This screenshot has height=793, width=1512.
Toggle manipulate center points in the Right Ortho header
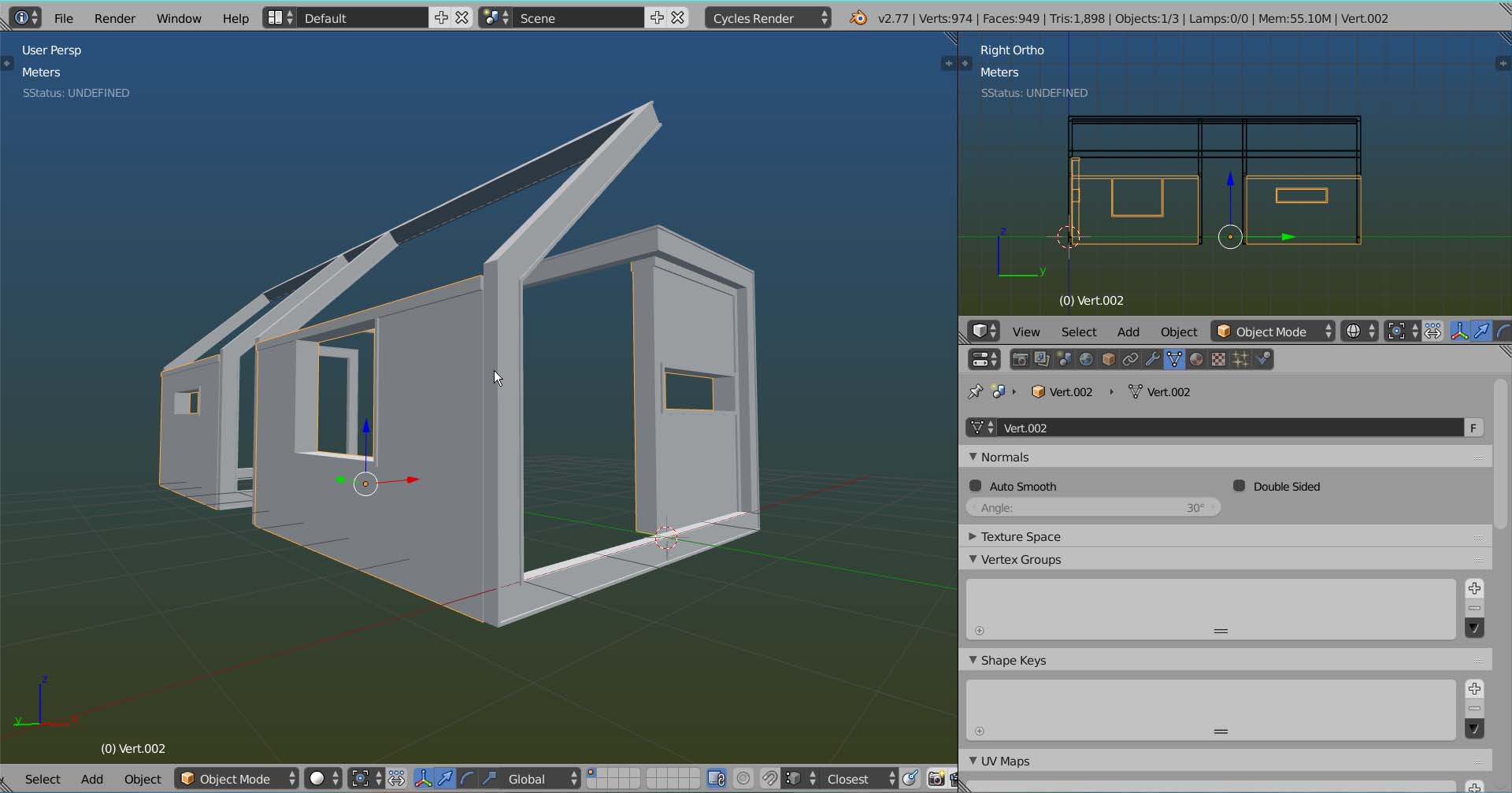pos(1432,332)
